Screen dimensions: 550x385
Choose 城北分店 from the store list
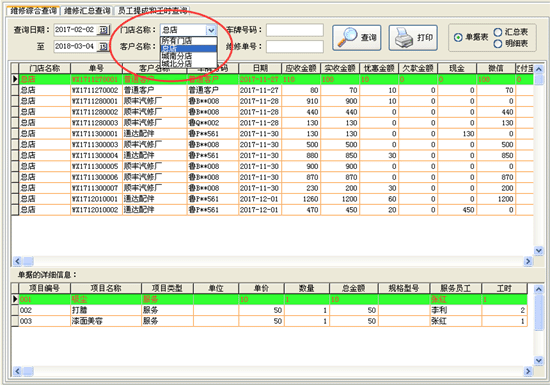[189, 64]
